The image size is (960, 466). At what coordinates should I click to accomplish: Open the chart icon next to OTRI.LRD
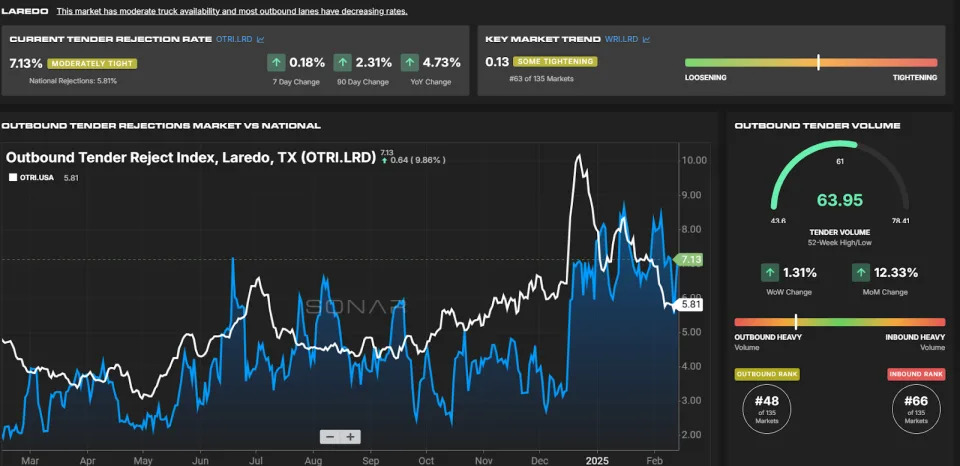(261, 39)
